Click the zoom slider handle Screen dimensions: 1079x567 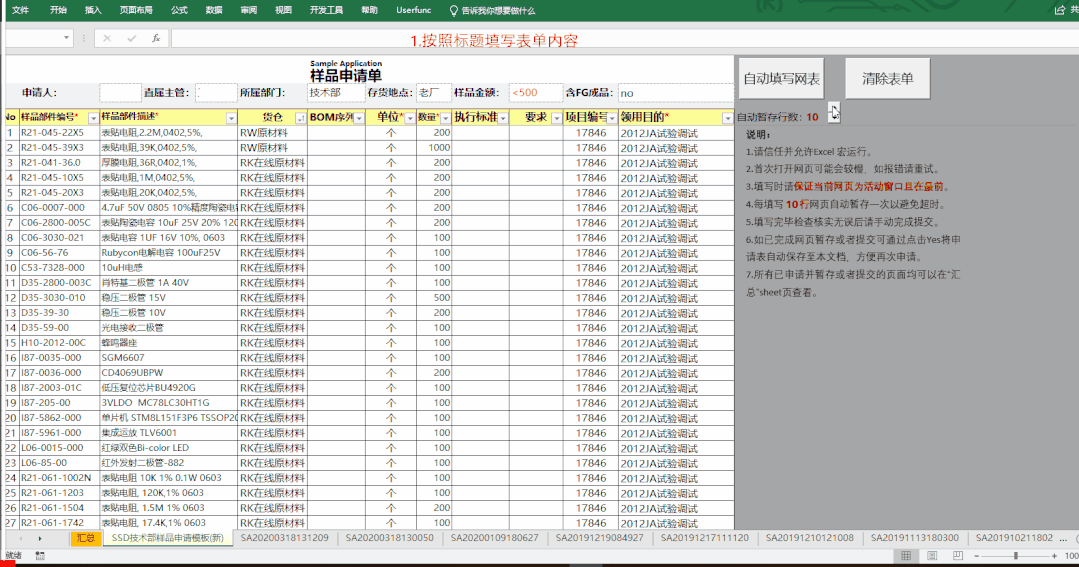coord(1016,556)
